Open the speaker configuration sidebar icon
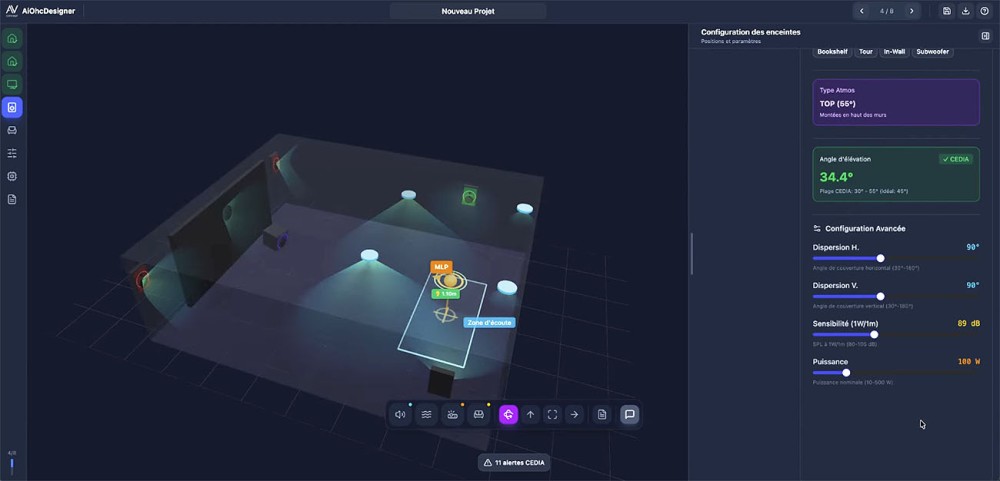Screen dimensions: 1000x481 click(x=12, y=107)
